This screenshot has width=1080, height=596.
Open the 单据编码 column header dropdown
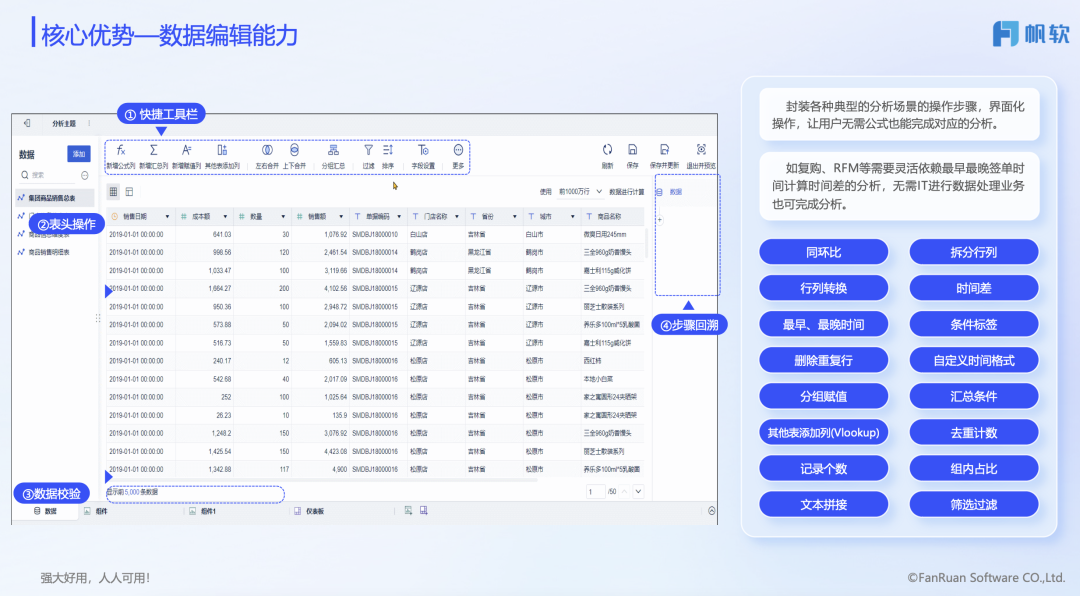[x=399, y=217]
